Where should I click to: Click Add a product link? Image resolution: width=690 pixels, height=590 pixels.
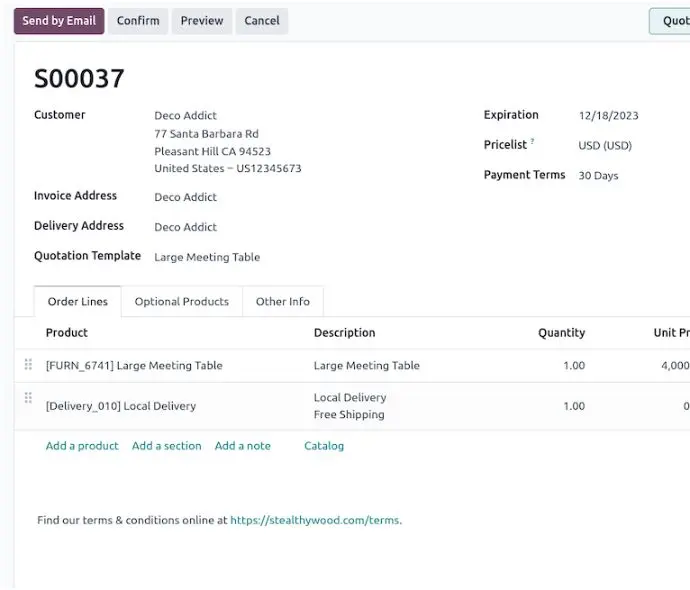82,446
